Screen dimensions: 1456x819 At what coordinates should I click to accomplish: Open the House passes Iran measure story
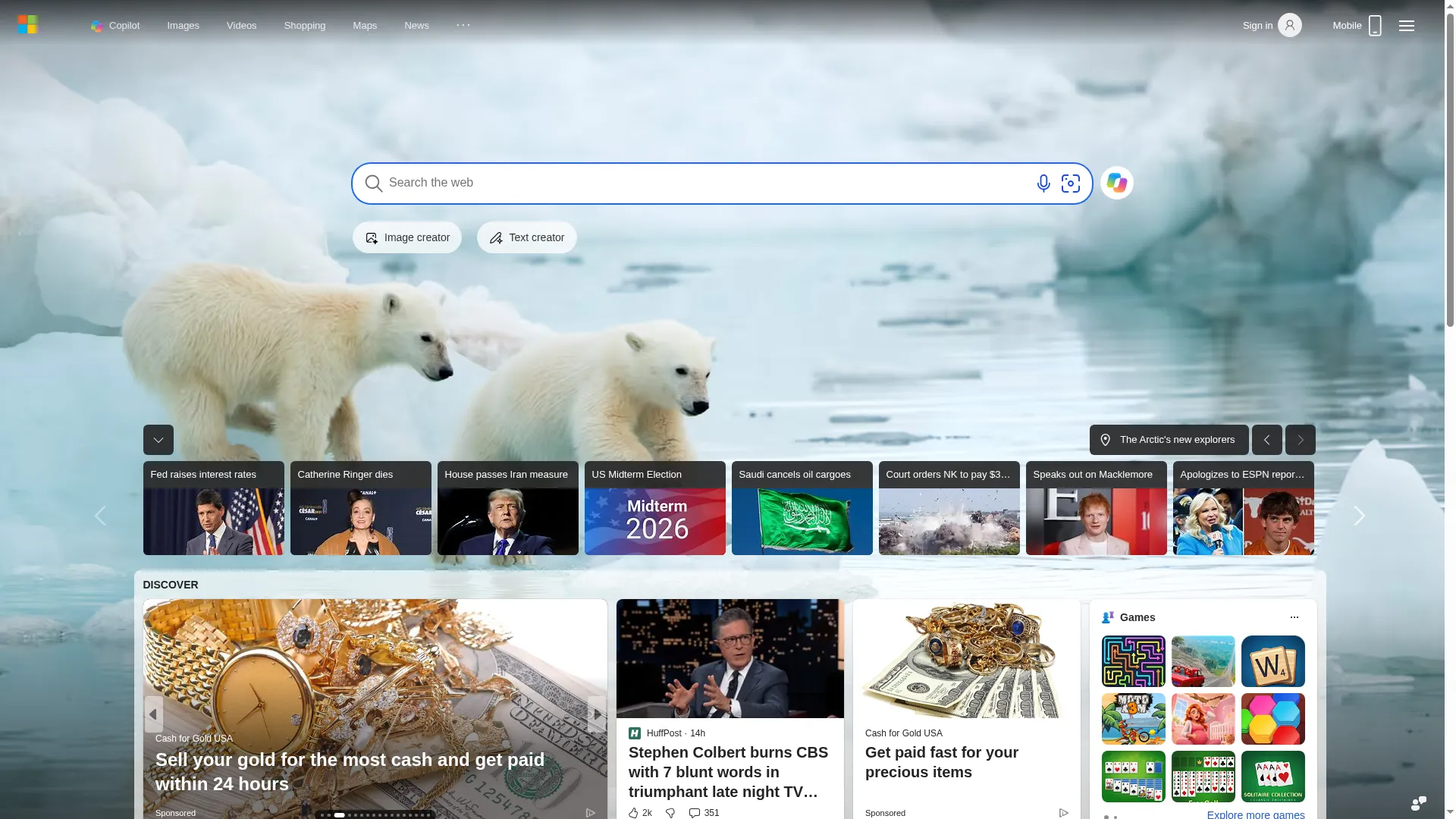point(508,508)
